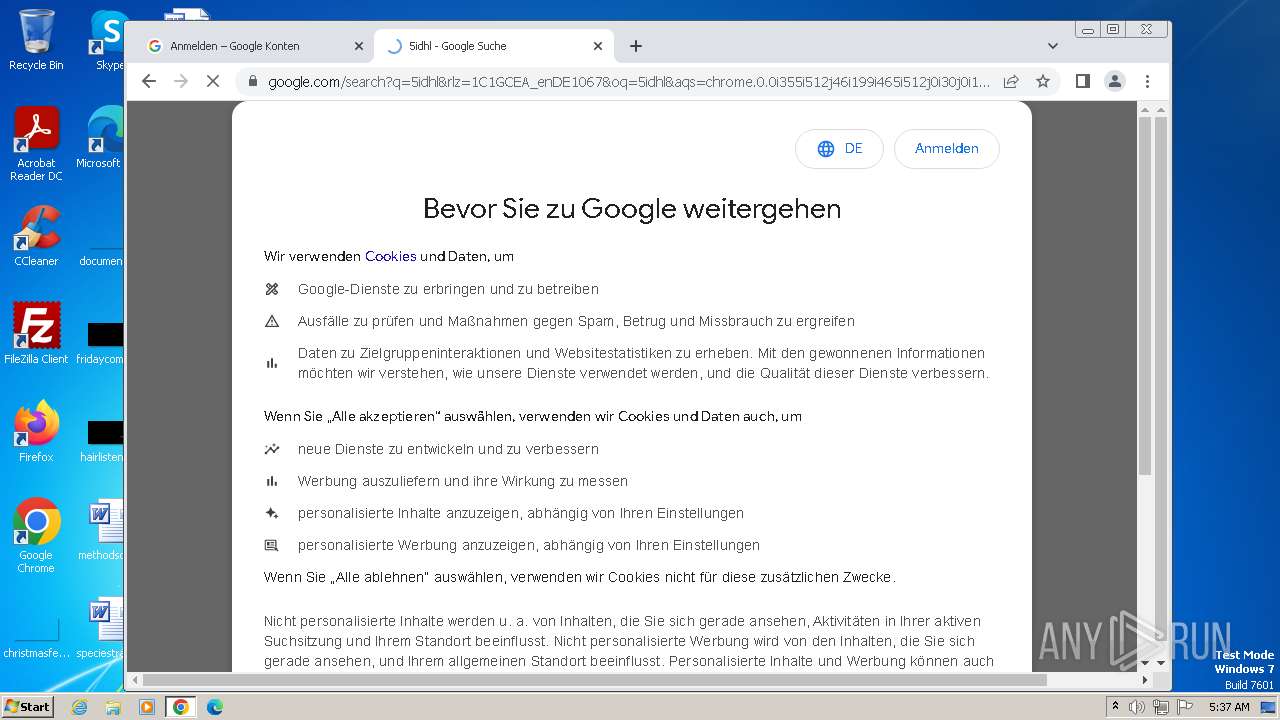Open the volume speaker tray icon

click(1137, 707)
